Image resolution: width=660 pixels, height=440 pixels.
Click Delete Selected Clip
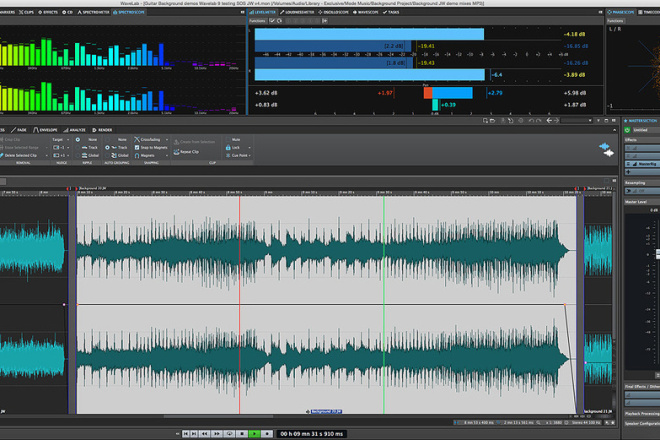point(18,155)
